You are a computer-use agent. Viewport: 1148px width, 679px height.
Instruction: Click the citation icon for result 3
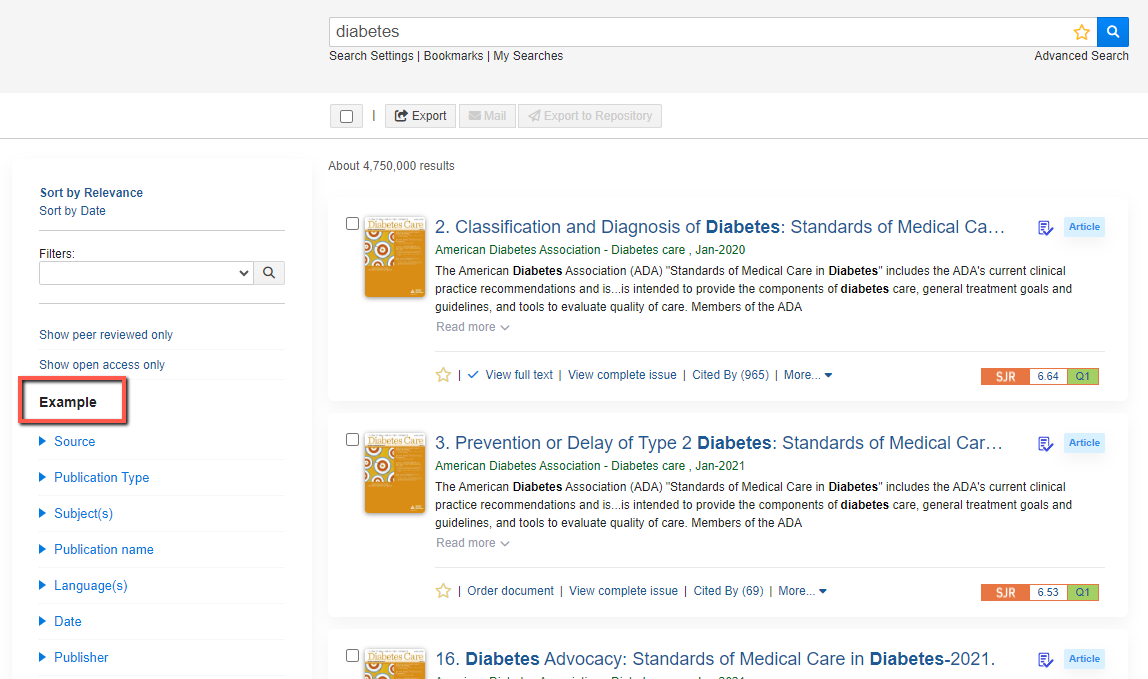coord(1046,444)
